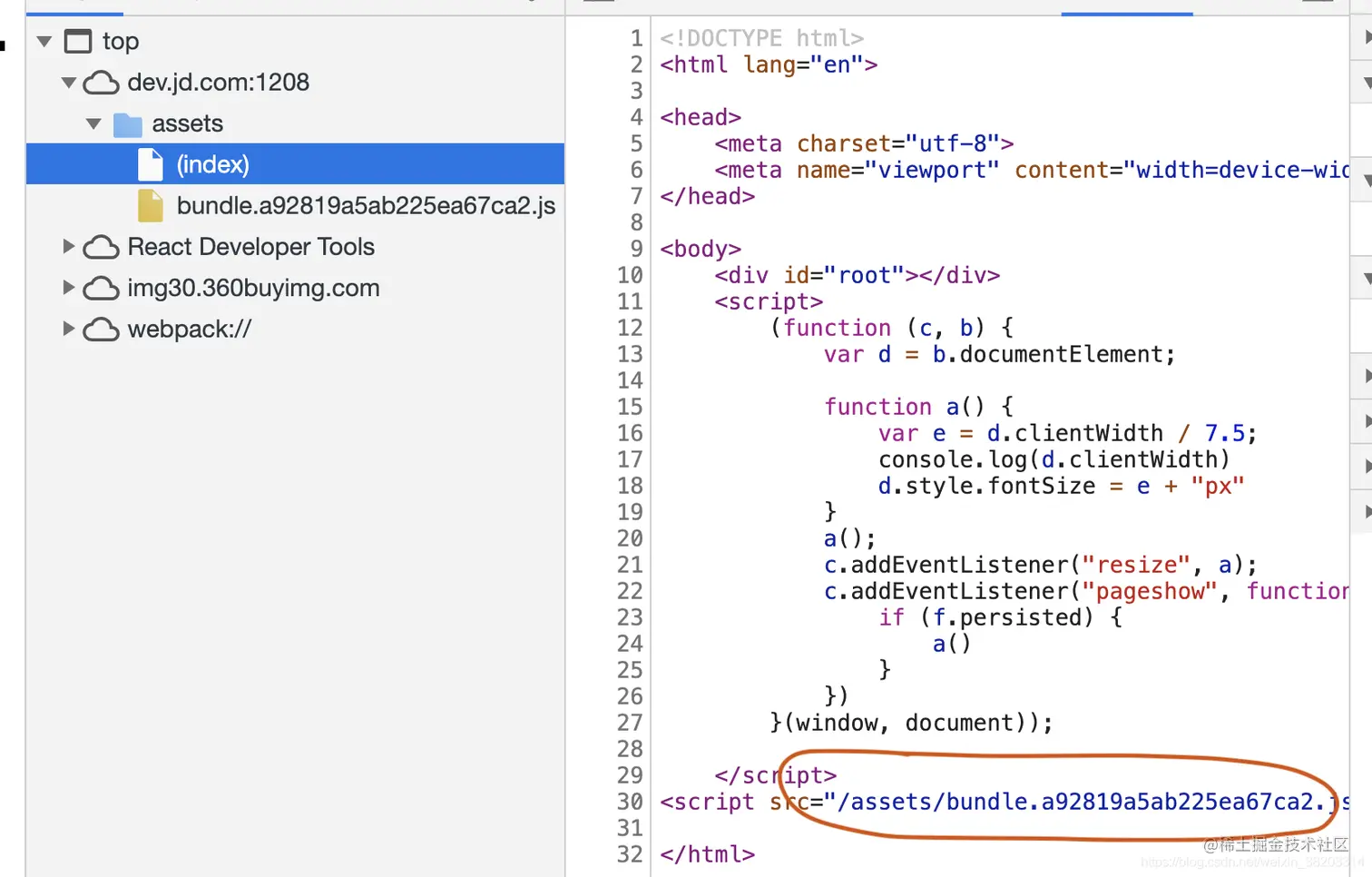The width and height of the screenshot is (1372, 877).
Task: Open bundle.a92819a5ab225ea67ca2.js file
Action: click(x=366, y=206)
